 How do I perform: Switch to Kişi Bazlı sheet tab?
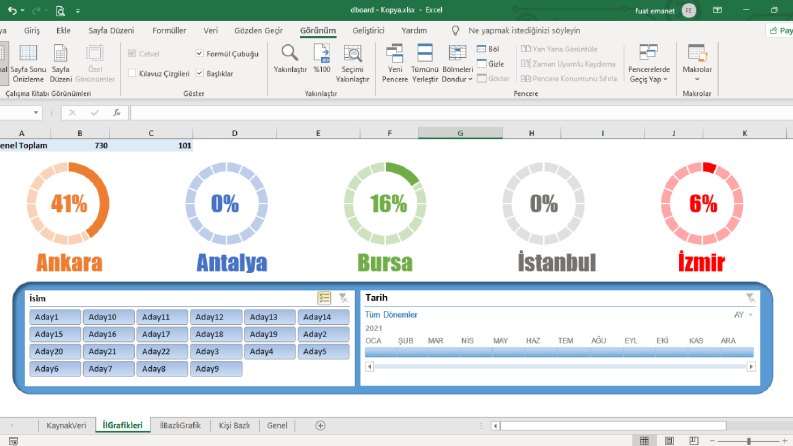[234, 425]
